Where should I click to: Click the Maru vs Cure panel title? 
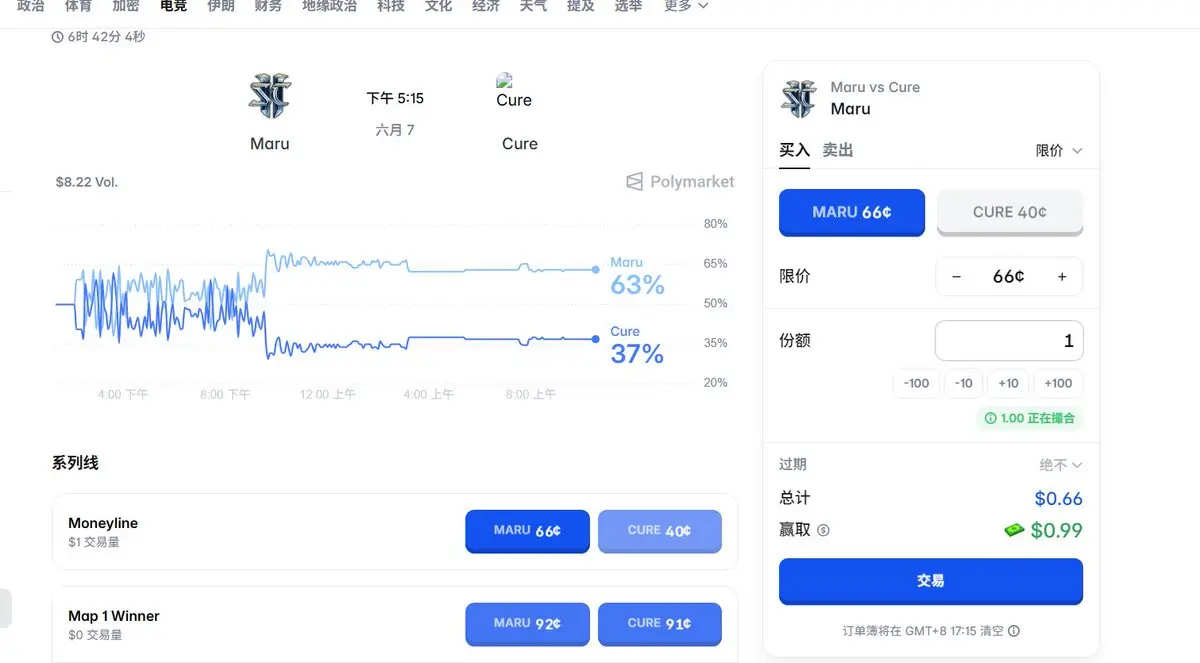pos(875,87)
